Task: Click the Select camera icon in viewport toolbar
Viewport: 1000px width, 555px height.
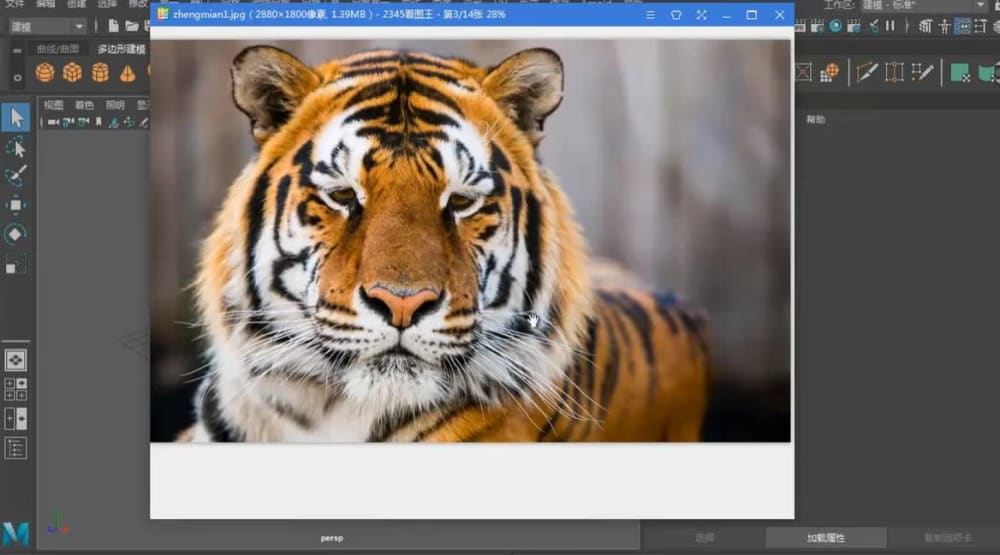Action: pos(54,122)
